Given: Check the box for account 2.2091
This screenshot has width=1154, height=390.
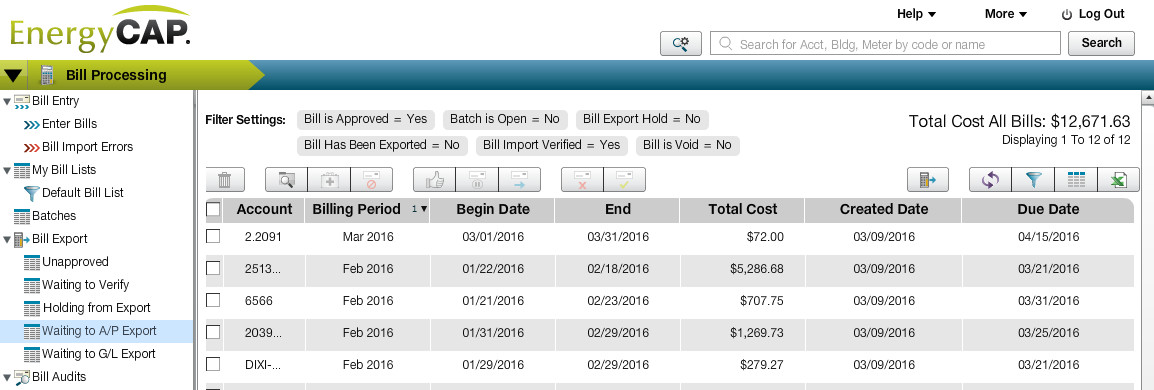Looking at the screenshot, I should (x=213, y=236).
